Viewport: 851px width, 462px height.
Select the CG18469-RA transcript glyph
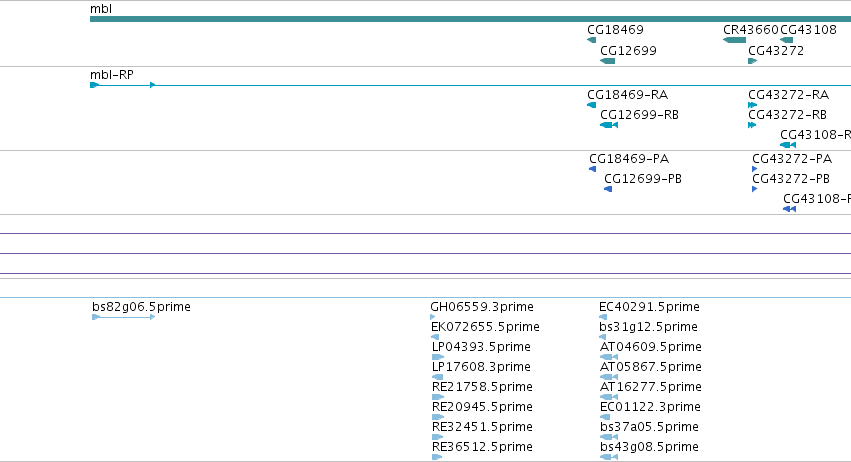592,105
